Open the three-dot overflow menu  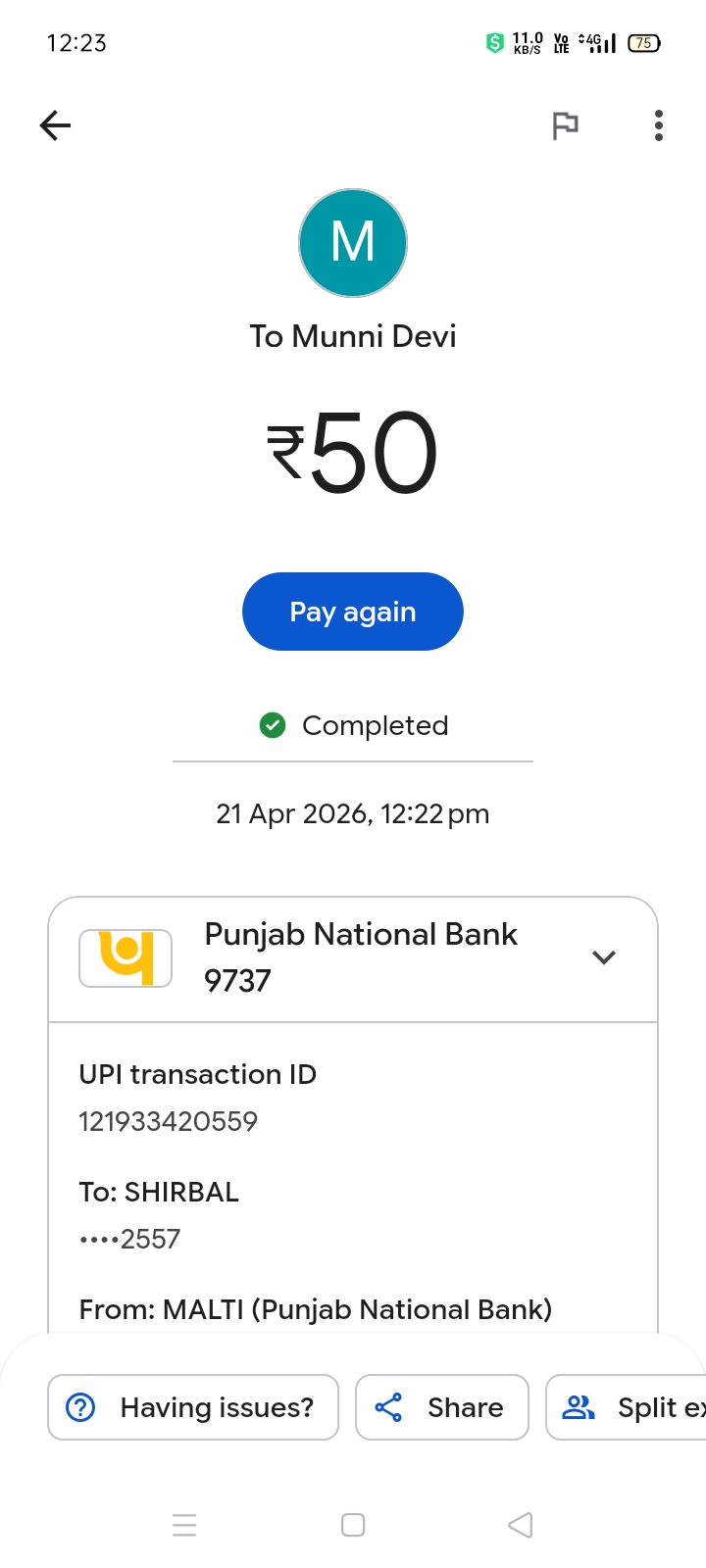[659, 125]
